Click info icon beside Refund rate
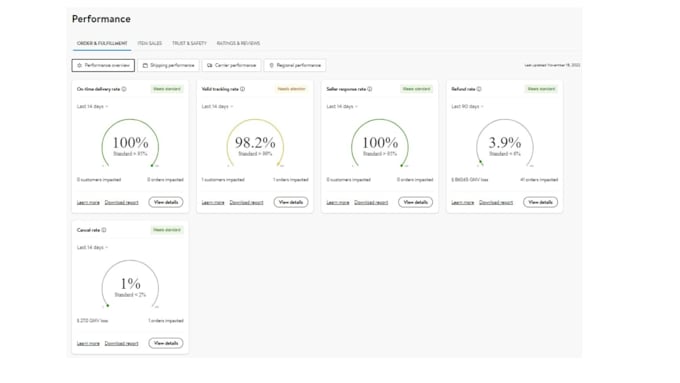680x383 pixels. tap(479, 89)
